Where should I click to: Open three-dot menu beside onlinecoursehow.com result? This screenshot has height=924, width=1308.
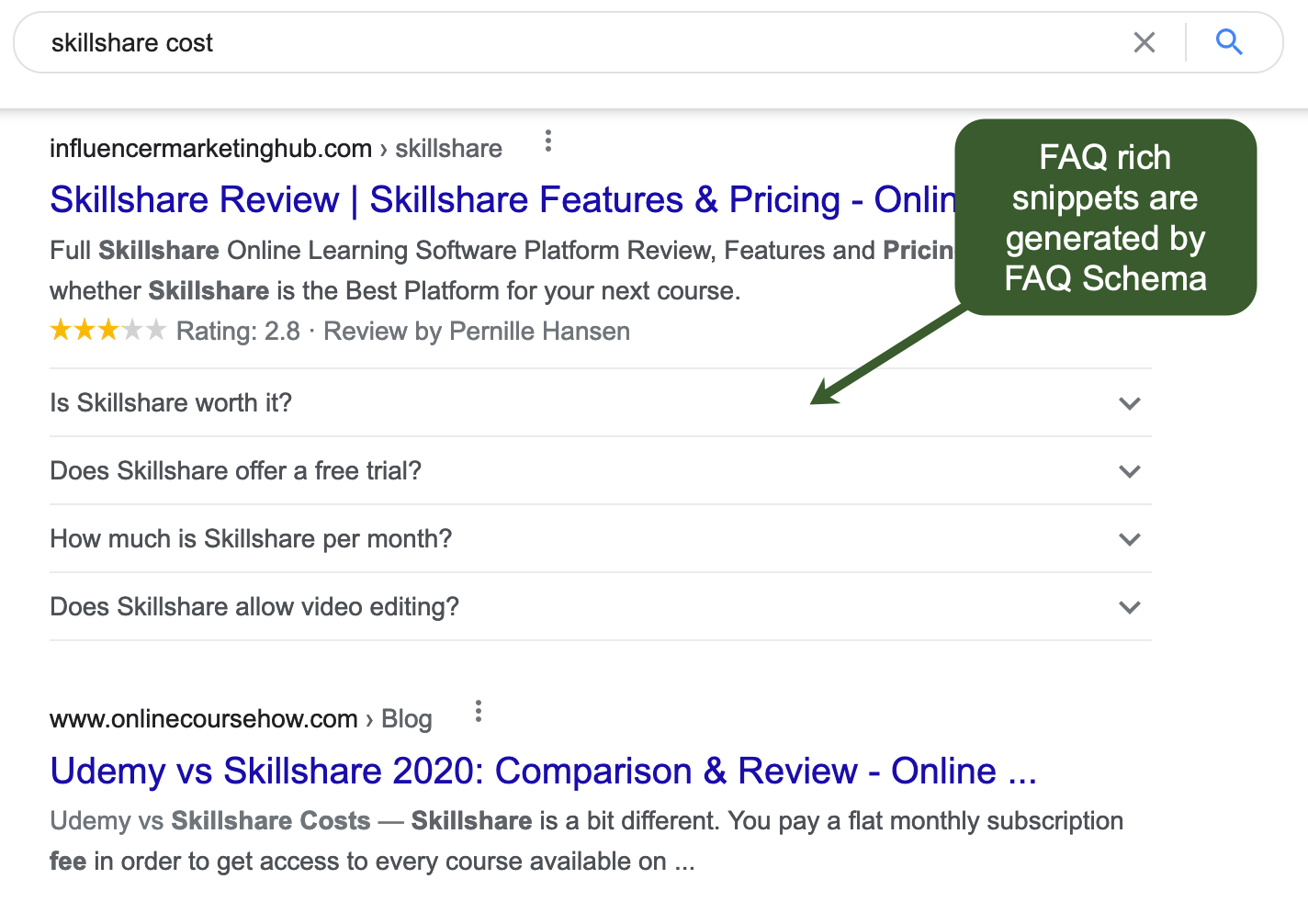(478, 712)
